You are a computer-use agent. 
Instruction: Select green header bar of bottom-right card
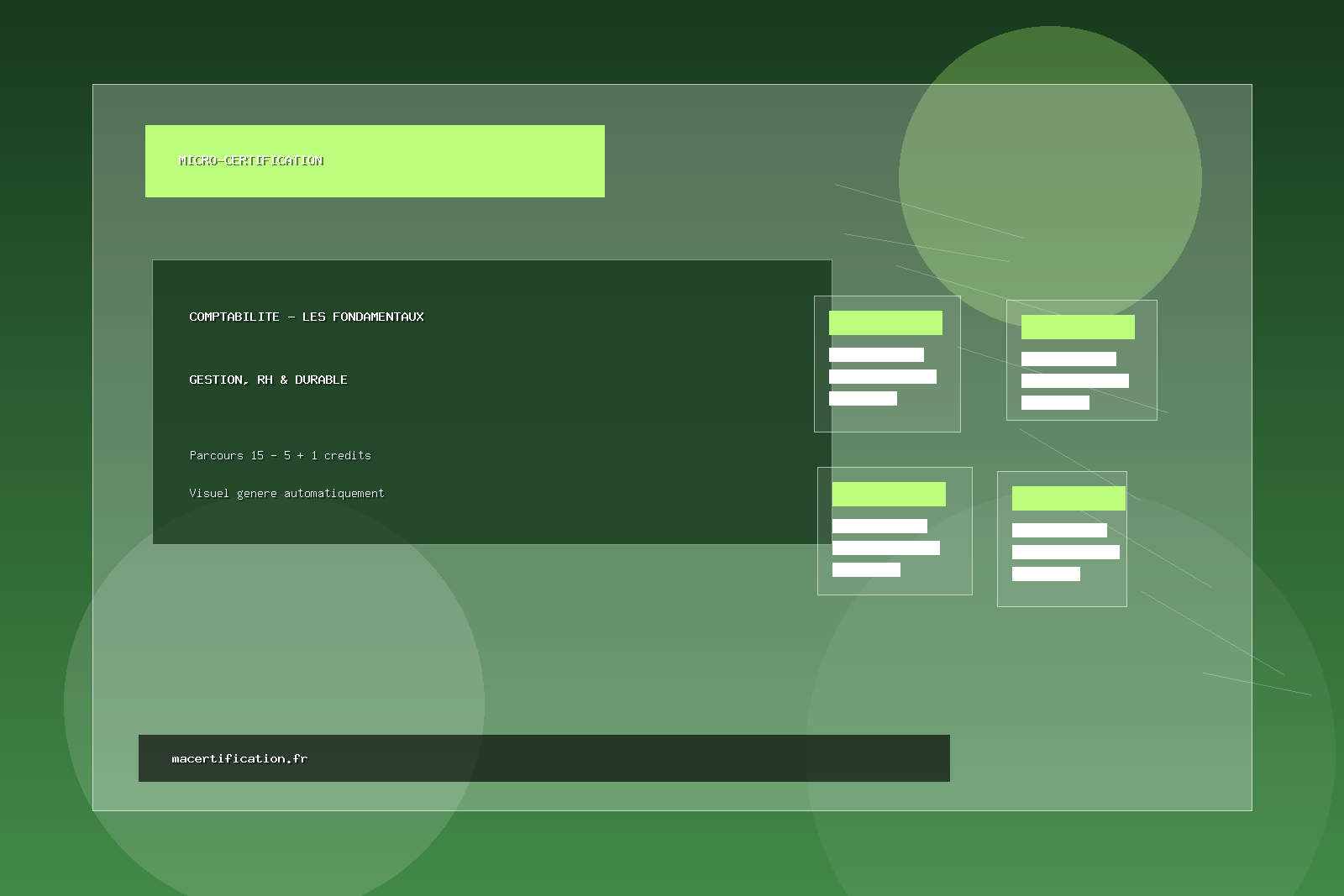(x=1068, y=498)
